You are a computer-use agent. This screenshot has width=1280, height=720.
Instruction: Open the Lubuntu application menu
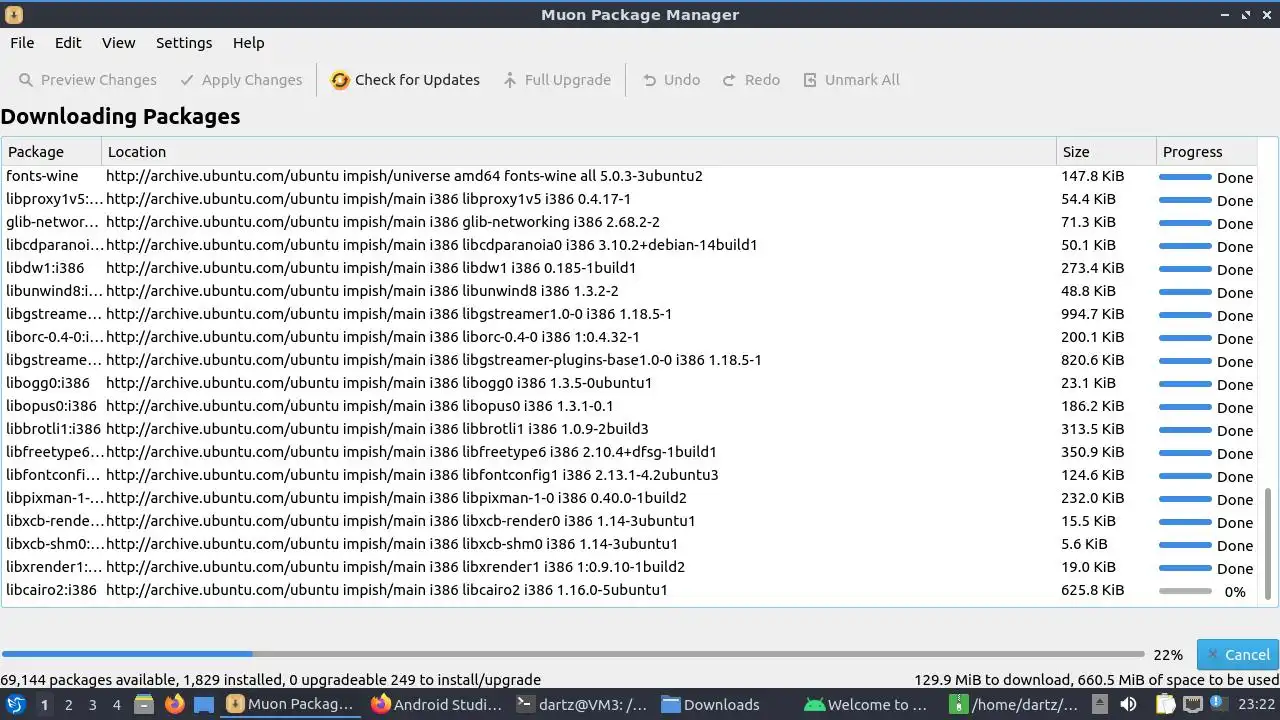(x=16, y=704)
